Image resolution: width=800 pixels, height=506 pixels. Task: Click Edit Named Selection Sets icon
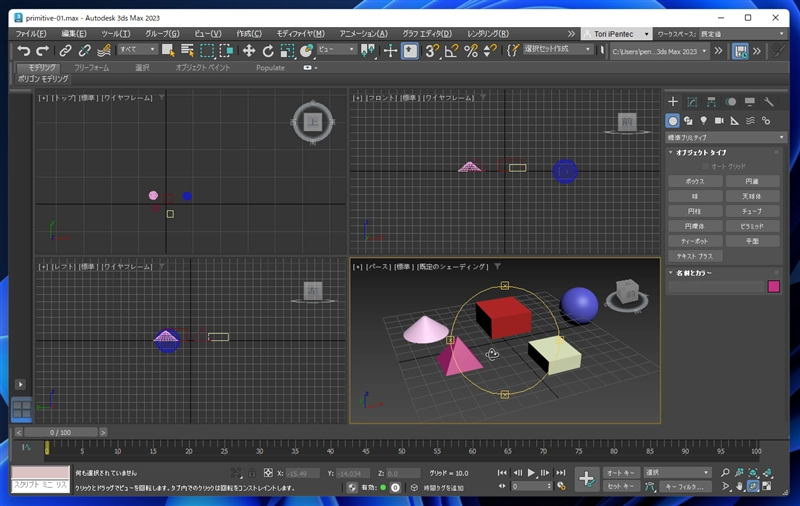click(x=513, y=50)
